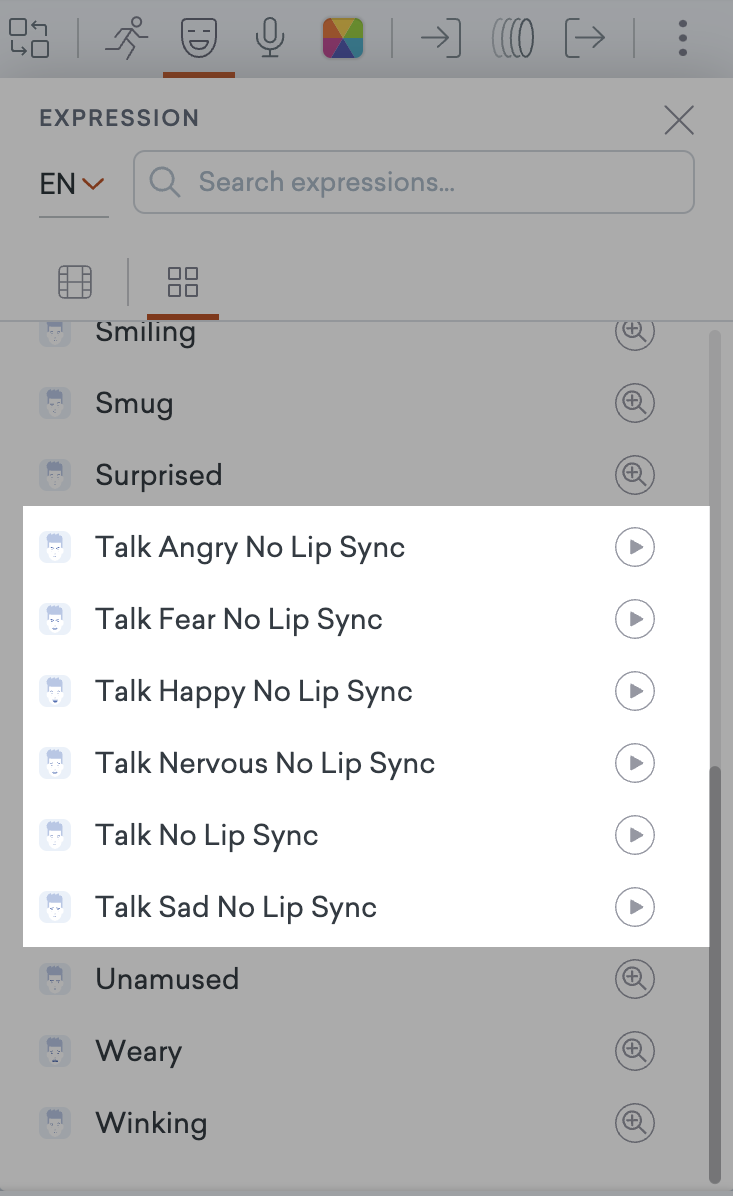Close the Expression panel
The width and height of the screenshot is (733, 1196).
pyautogui.click(x=679, y=121)
